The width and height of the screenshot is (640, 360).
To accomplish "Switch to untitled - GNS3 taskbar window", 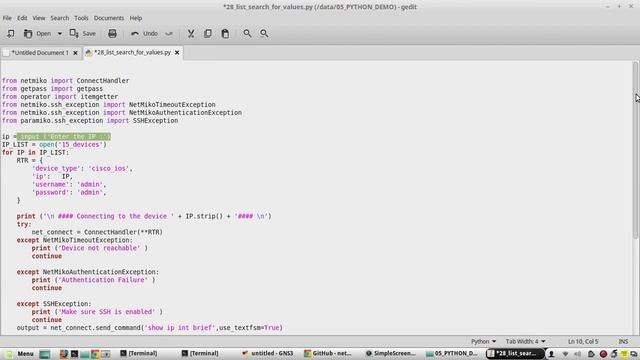I will pyautogui.click(x=267, y=353).
